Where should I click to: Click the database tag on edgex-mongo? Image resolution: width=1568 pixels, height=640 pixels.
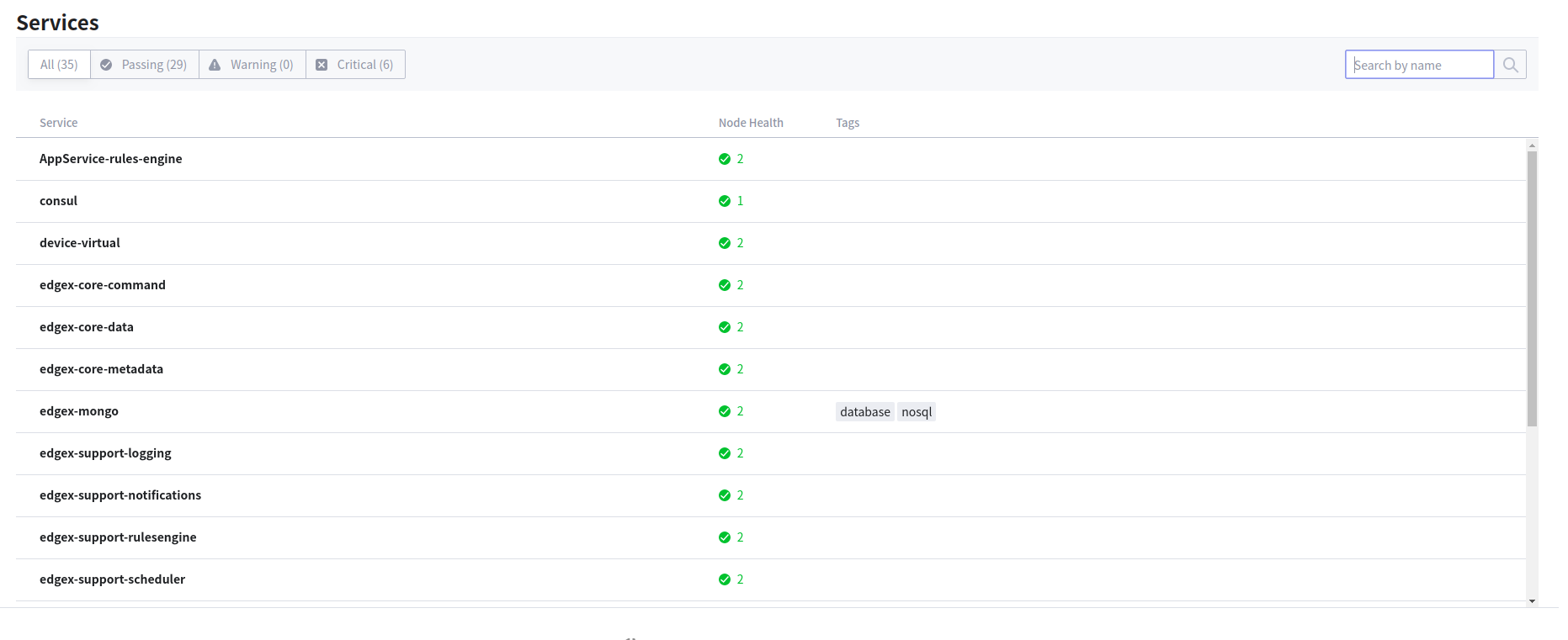[864, 412]
